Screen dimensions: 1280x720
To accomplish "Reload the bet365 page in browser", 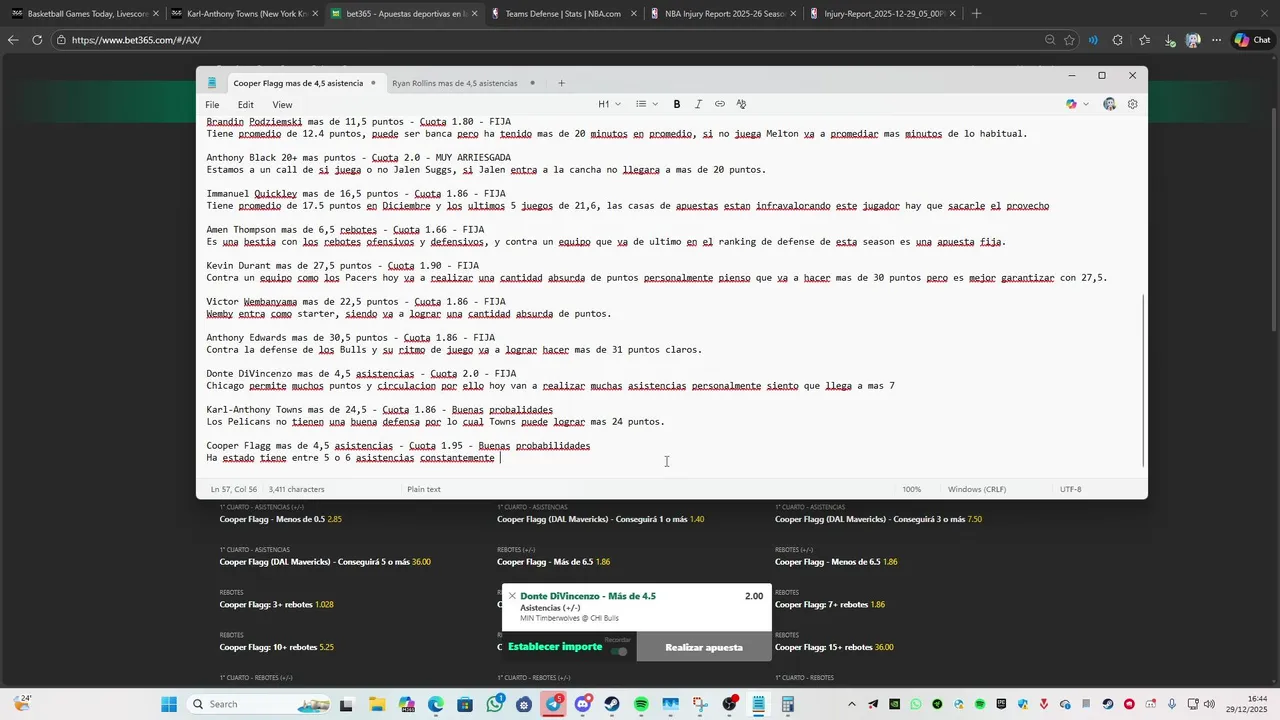I will point(37,40).
